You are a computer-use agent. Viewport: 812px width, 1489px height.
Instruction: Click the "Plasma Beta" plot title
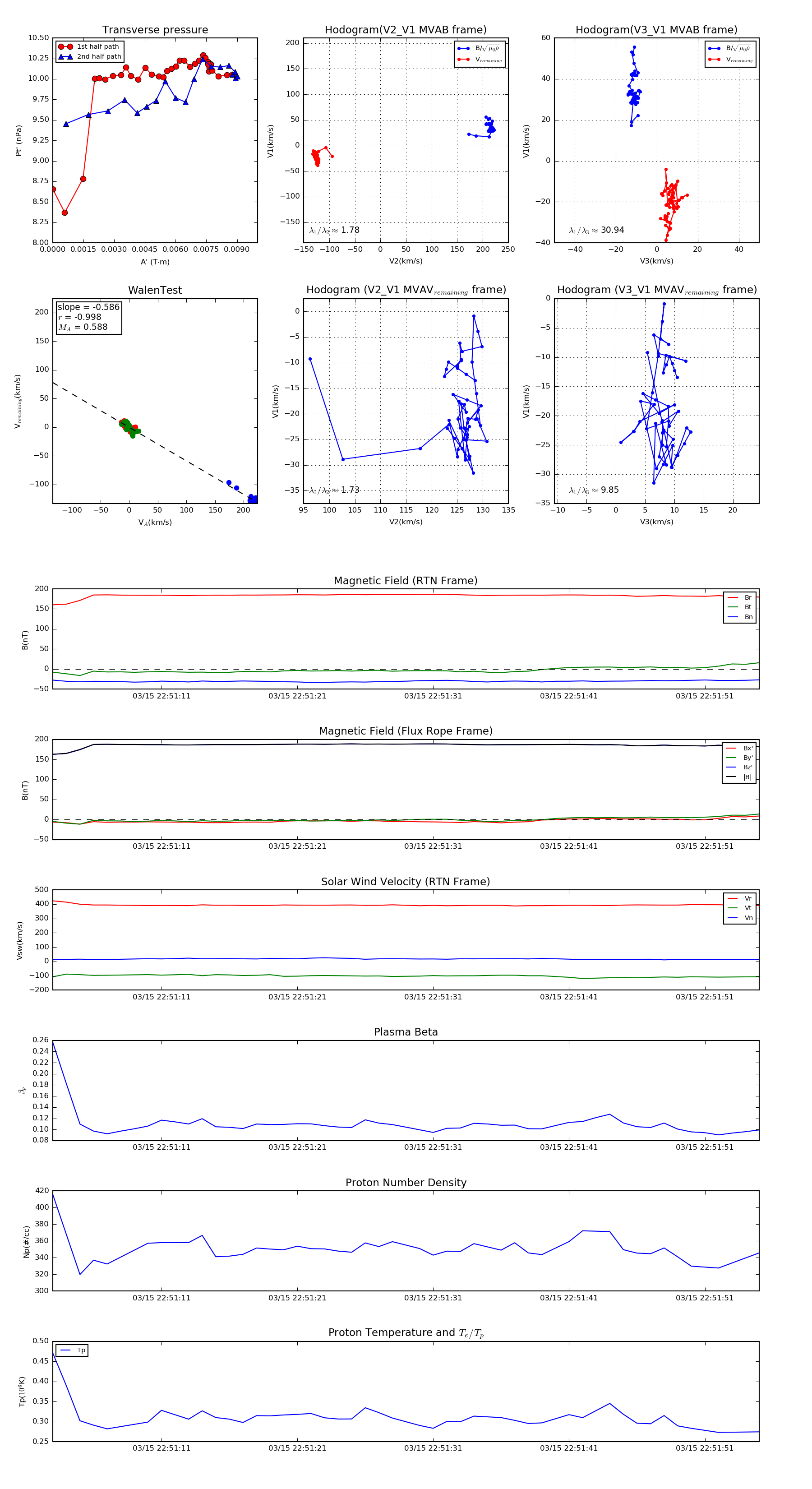coord(406,1032)
